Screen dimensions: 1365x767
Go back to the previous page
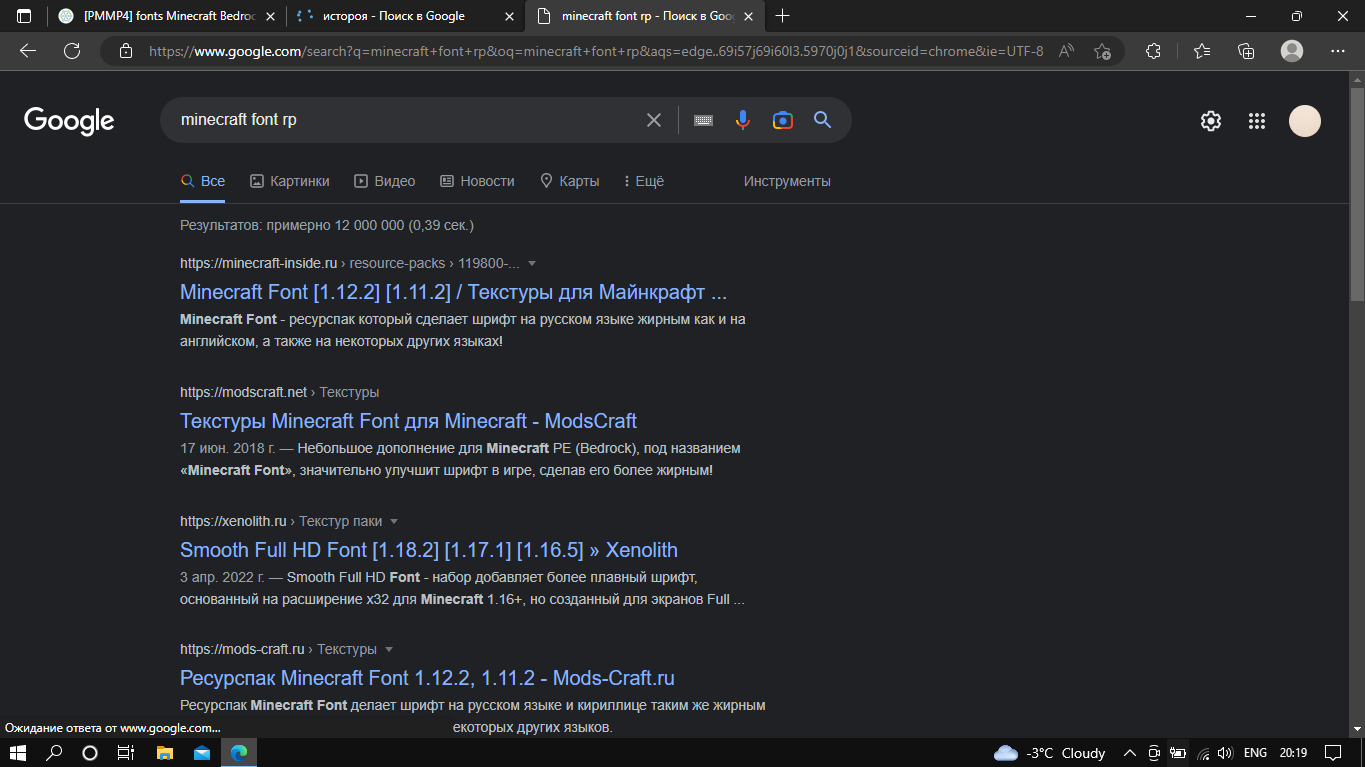[28, 51]
